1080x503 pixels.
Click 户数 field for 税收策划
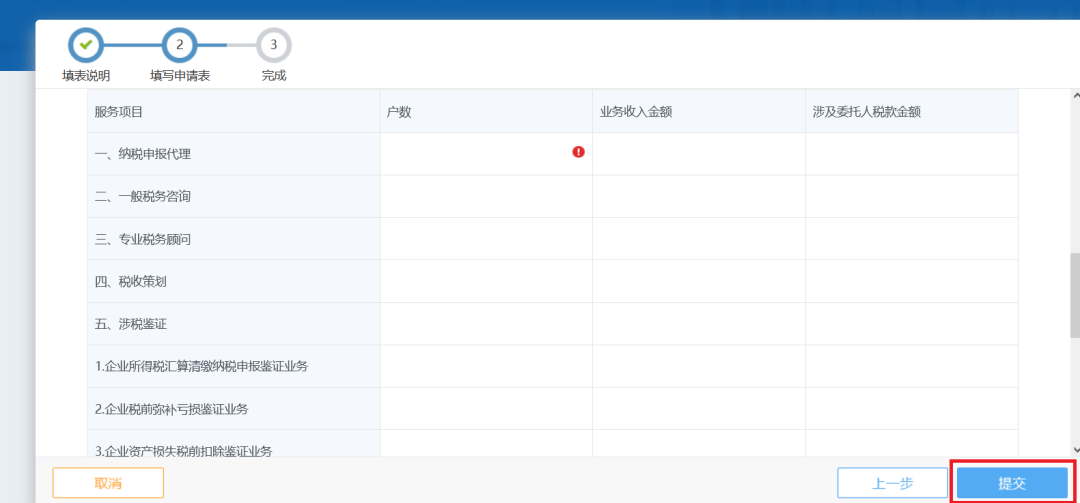pos(486,281)
